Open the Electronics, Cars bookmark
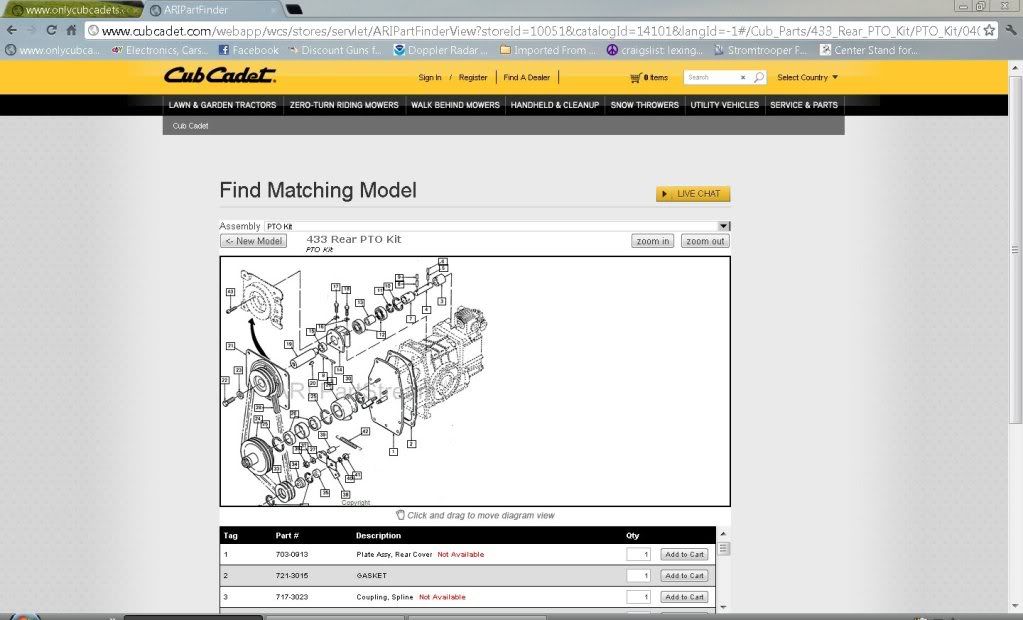Image resolution: width=1023 pixels, height=620 pixels. point(160,50)
